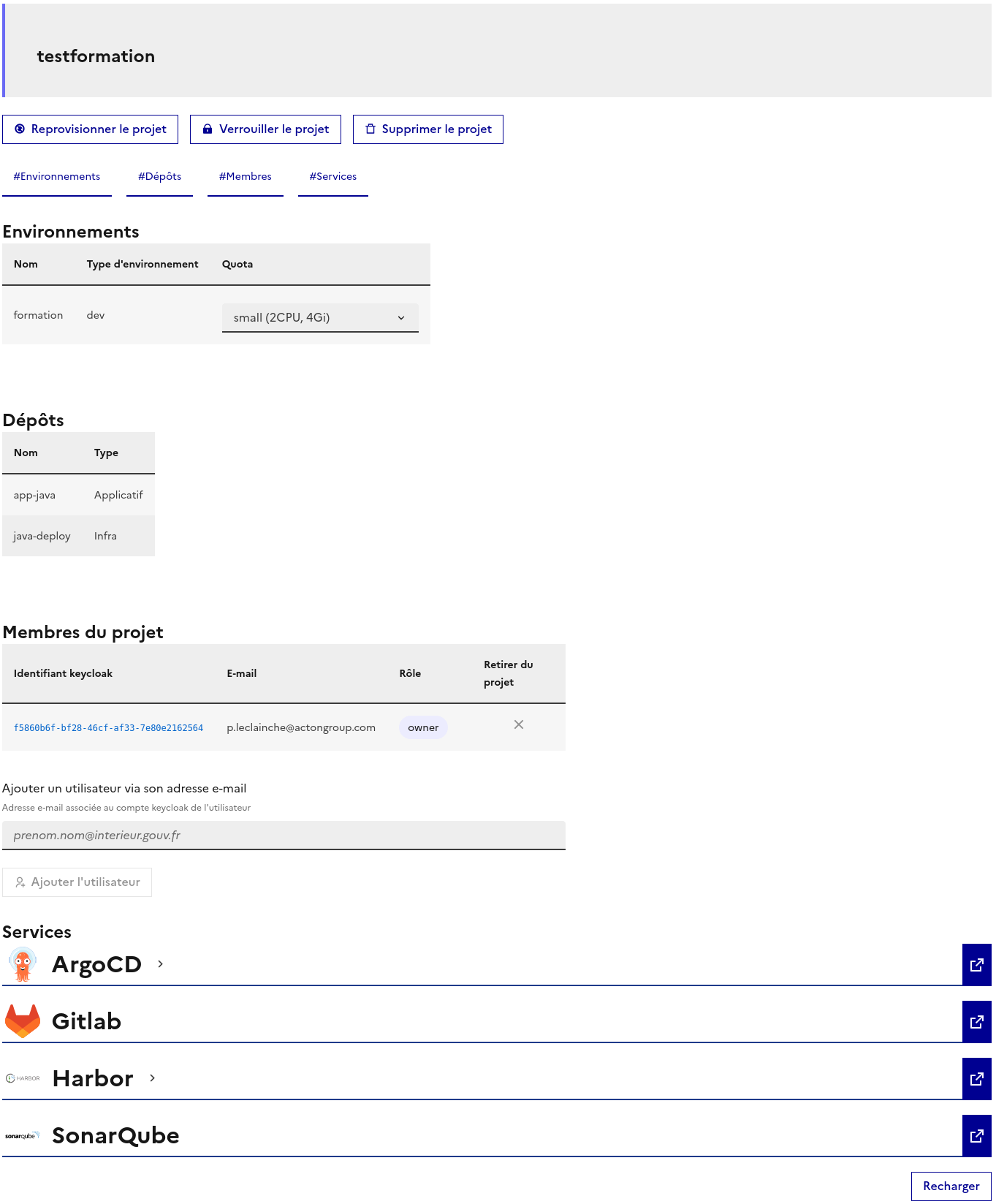Open the quota dropdown for formation
This screenshot has width=996, height=1204.
click(x=320, y=317)
